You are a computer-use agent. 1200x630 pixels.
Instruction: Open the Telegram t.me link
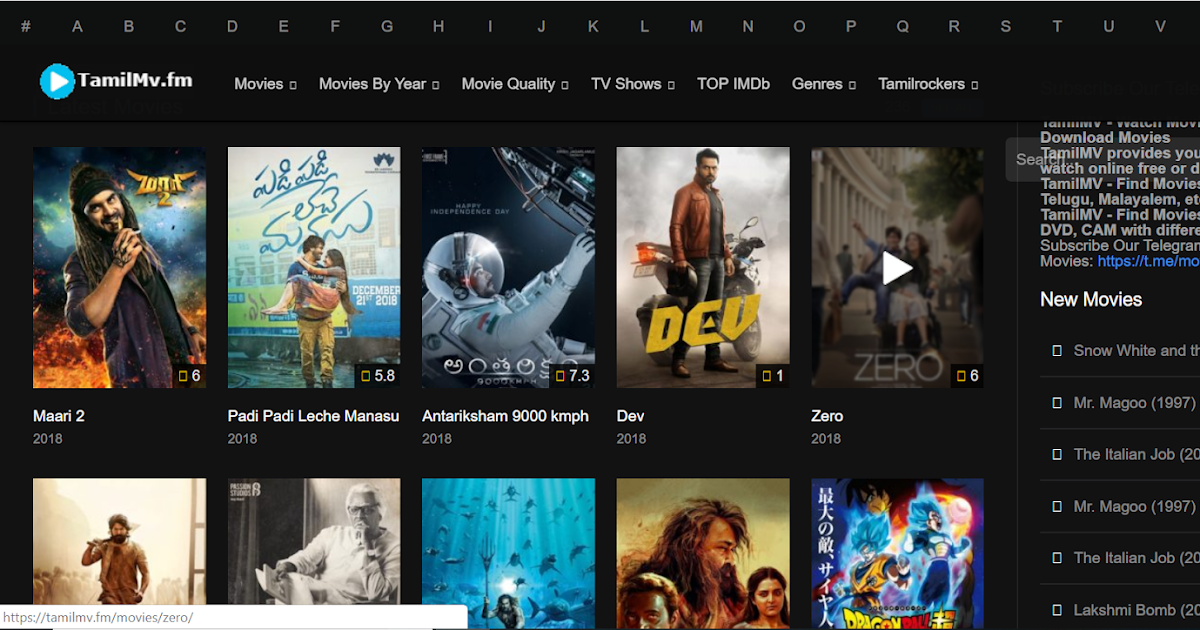[x=1148, y=261]
